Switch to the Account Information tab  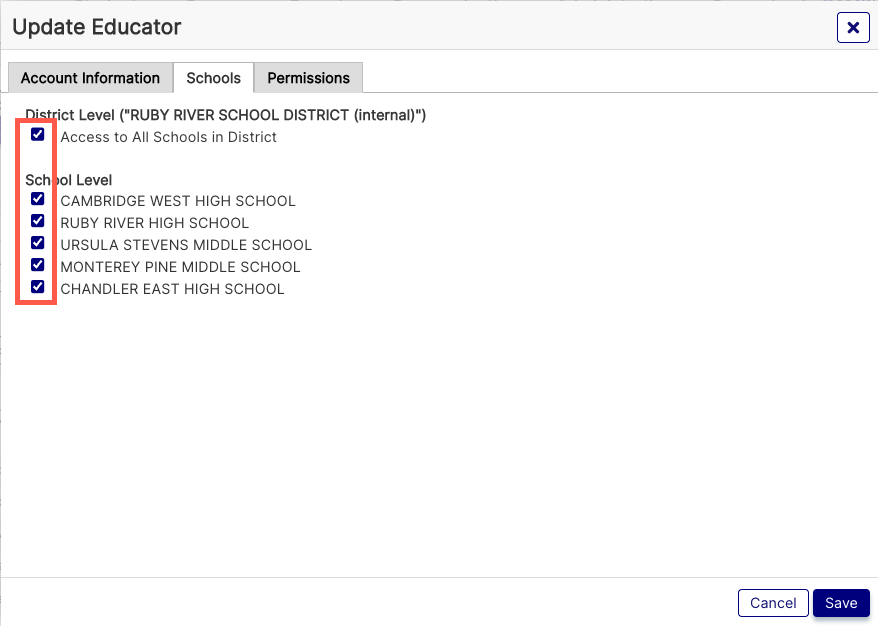pyautogui.click(x=89, y=77)
